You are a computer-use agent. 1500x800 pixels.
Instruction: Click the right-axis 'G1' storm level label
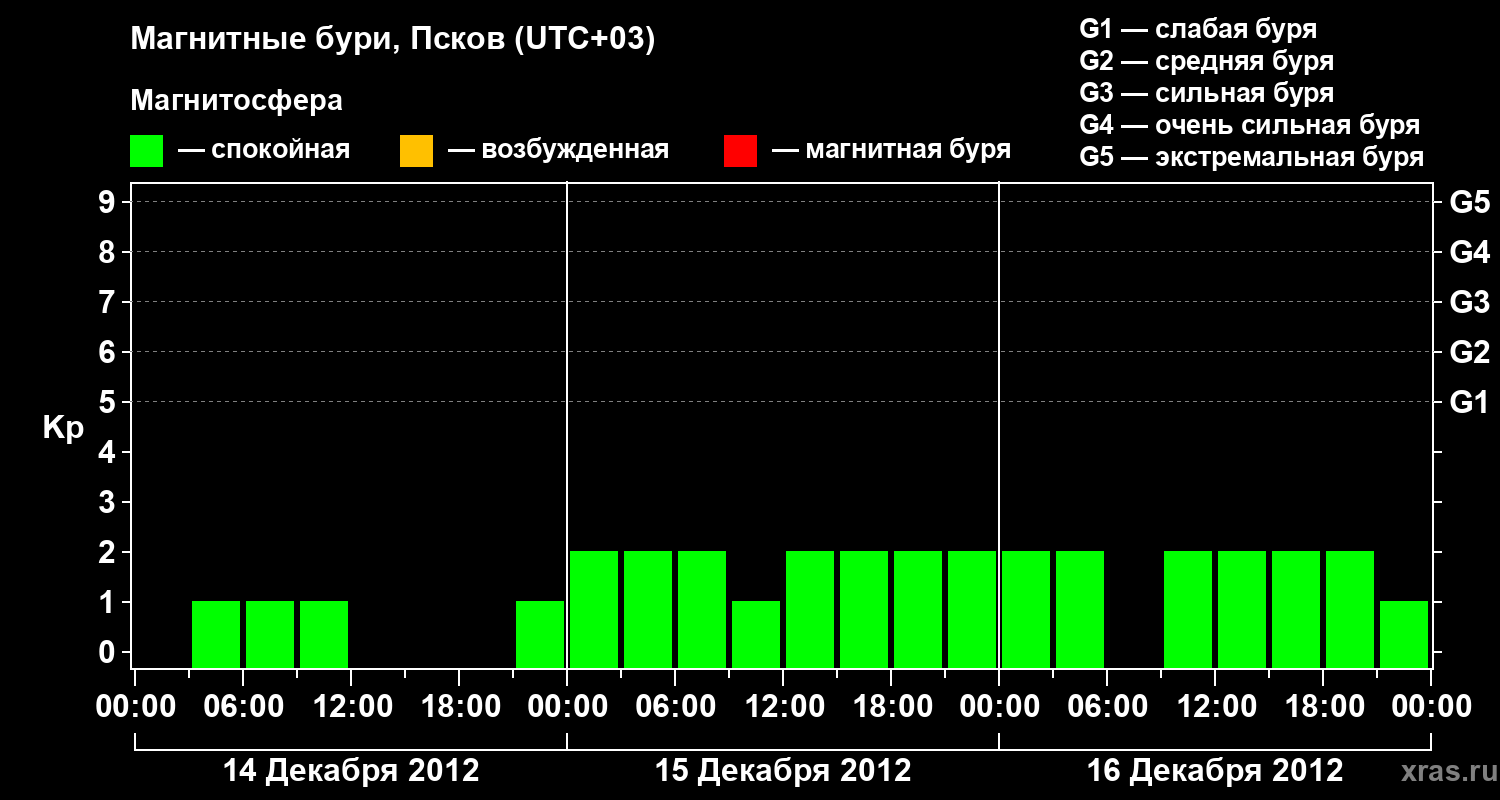click(1469, 402)
